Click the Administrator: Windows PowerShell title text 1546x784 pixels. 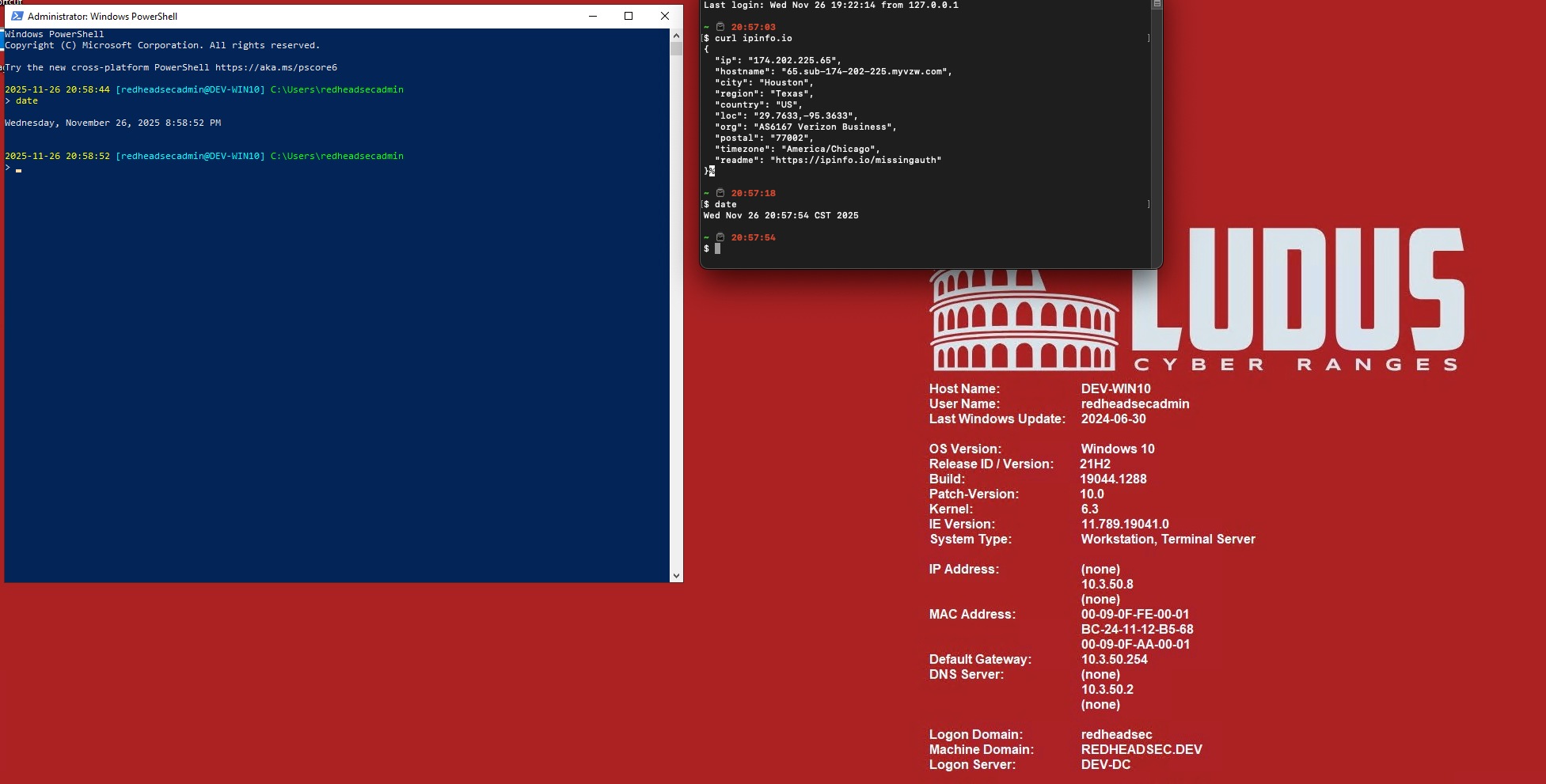click(102, 17)
